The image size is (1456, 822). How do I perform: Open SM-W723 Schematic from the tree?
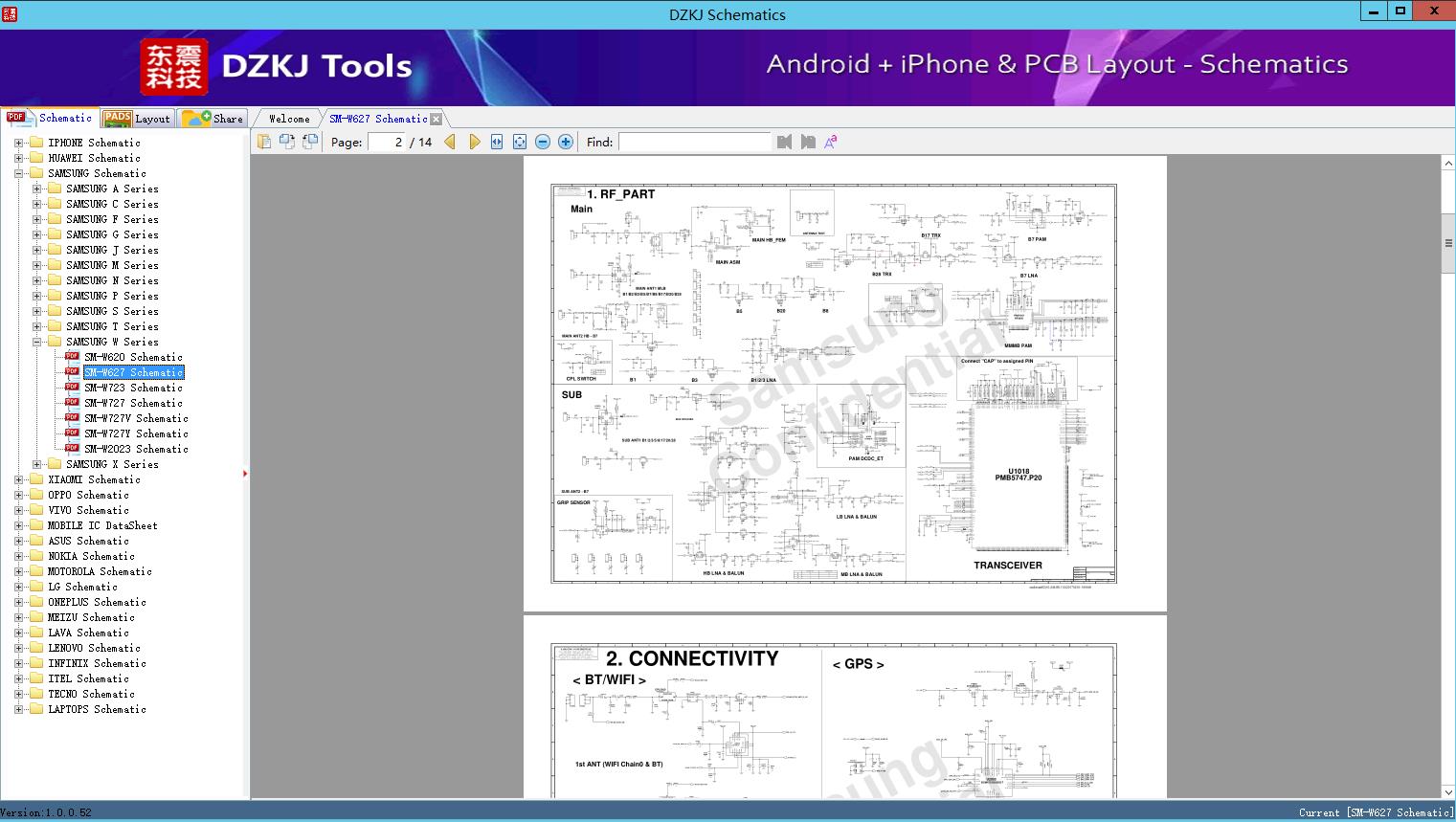pyautogui.click(x=133, y=388)
